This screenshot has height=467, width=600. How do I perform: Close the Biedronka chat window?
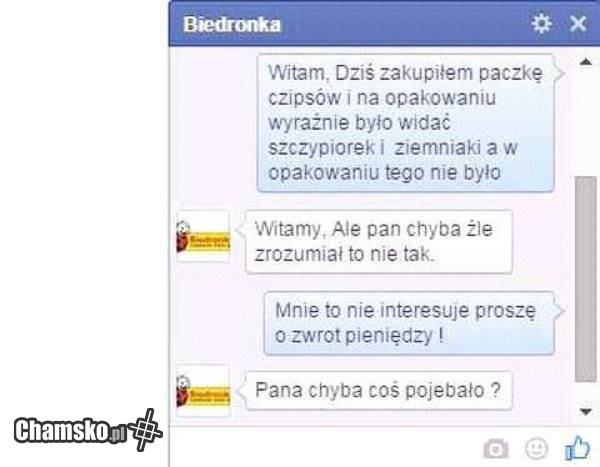pos(578,24)
